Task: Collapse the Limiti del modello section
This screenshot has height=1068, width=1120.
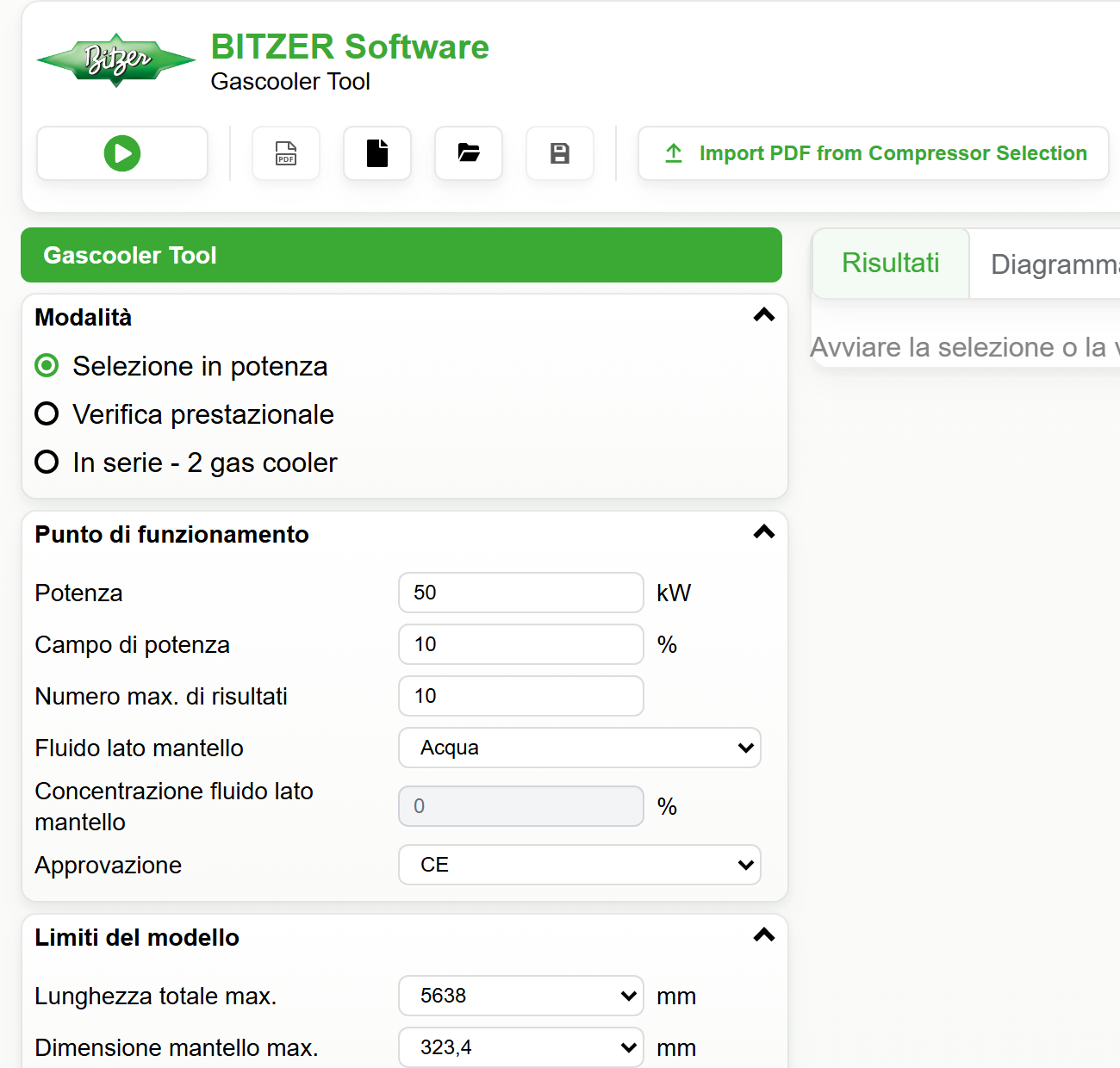Action: pos(764,935)
